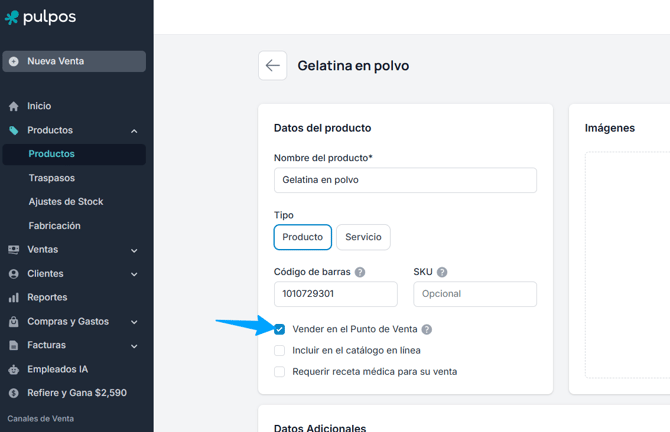Screen dimensions: 670x432
Task: Click the Reportes bar chart icon
Action: coord(14,297)
